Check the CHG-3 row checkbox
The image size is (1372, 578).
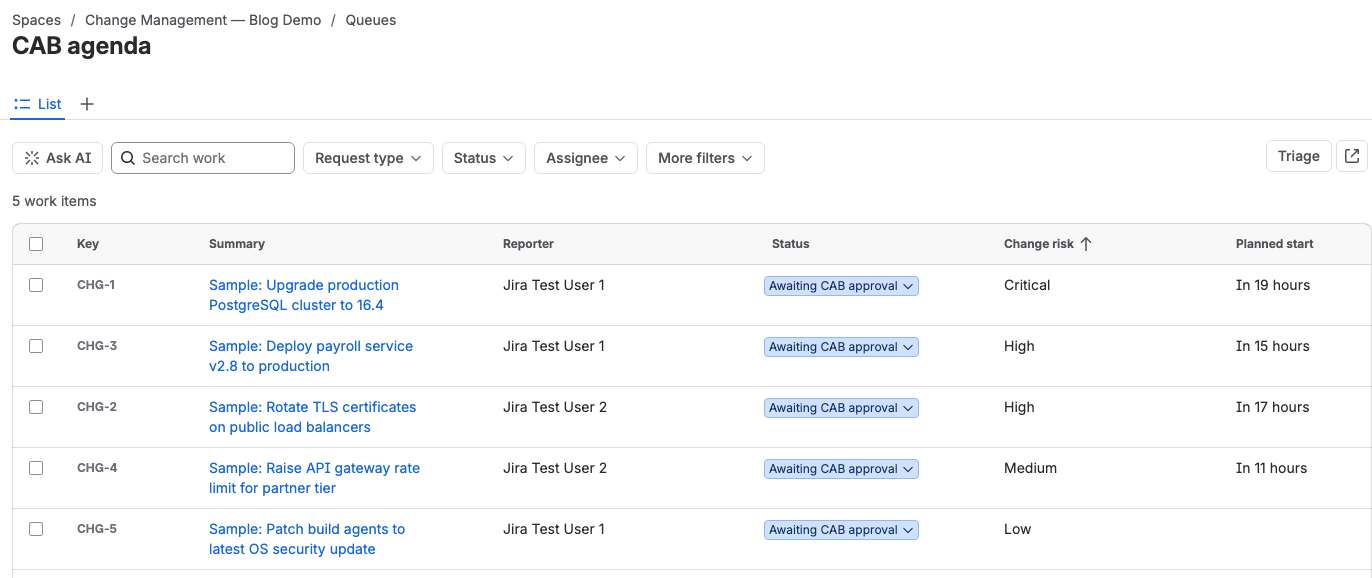36,346
